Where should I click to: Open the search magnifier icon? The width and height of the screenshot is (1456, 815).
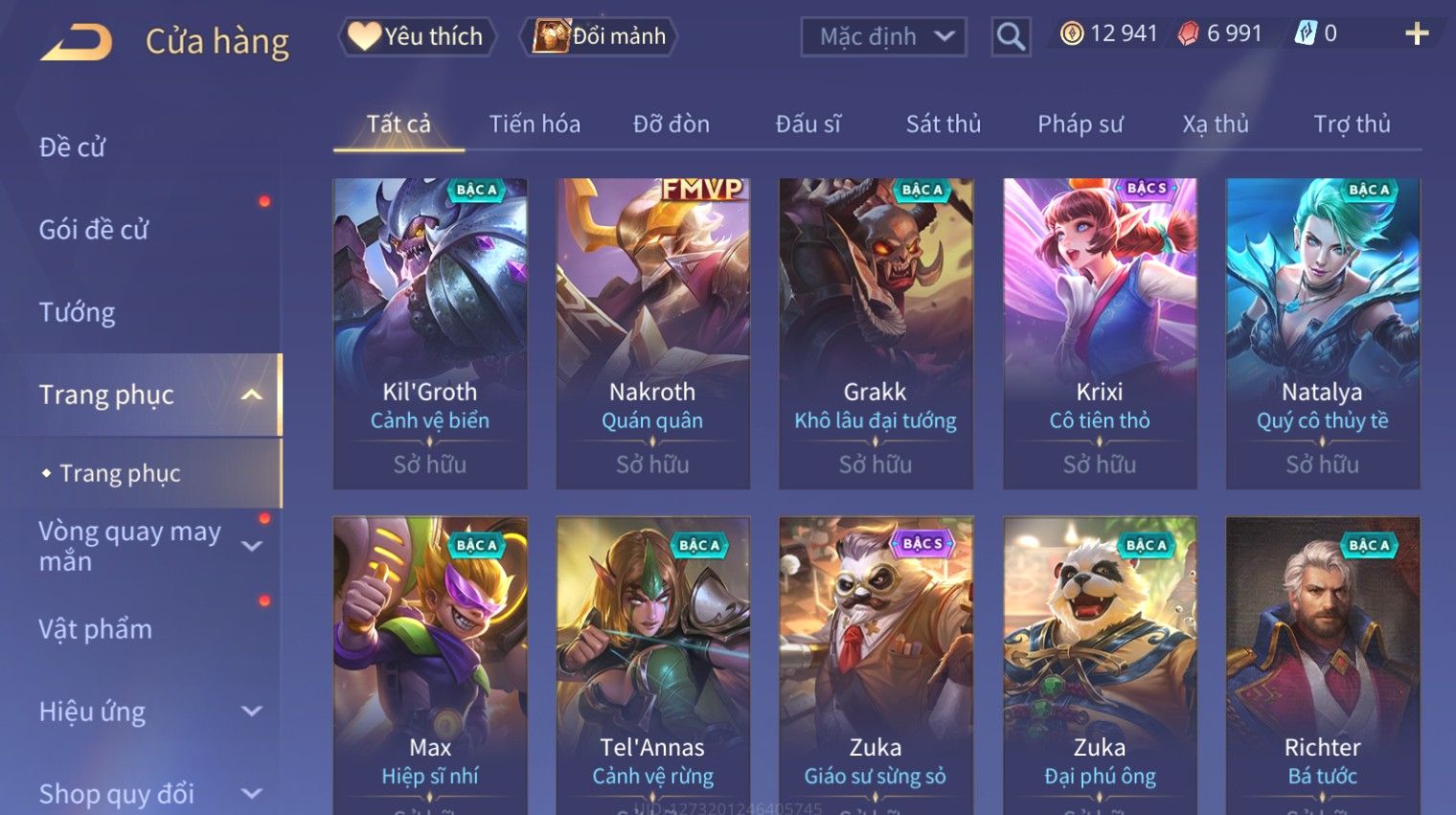point(1011,37)
